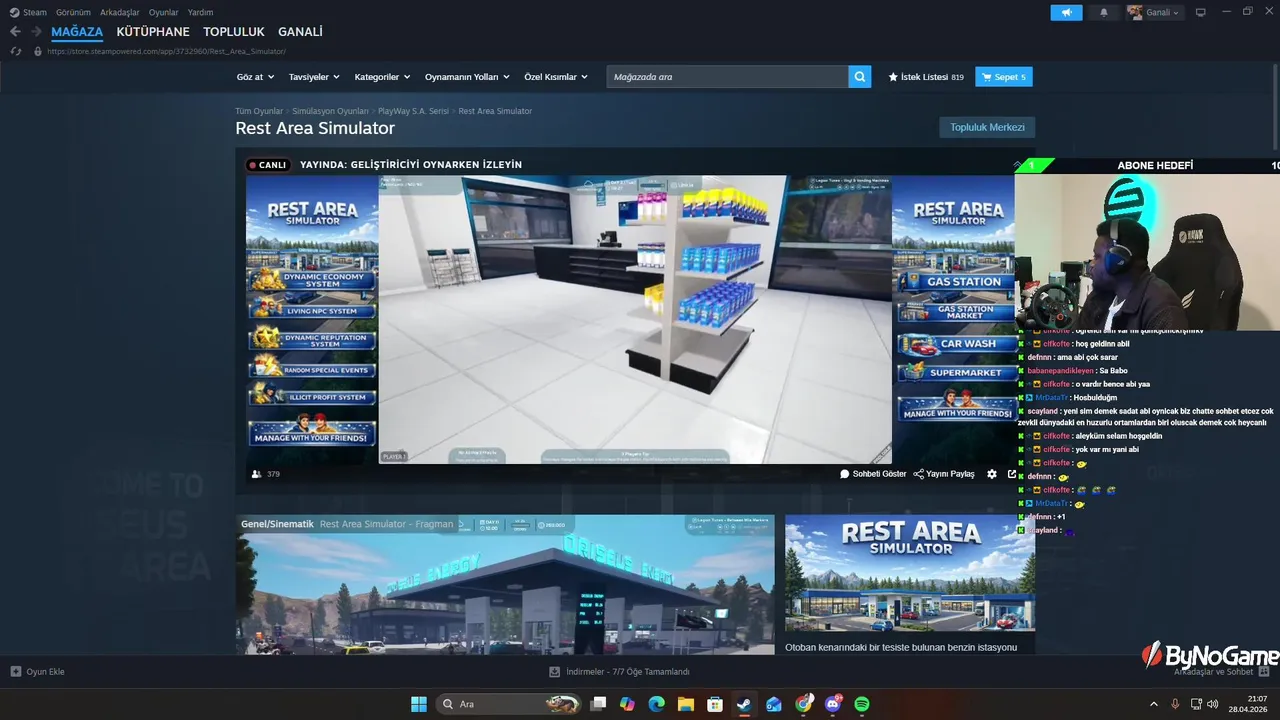The image size is (1280, 720).
Task: Open Microsoft Edge from taskbar
Action: click(656, 704)
